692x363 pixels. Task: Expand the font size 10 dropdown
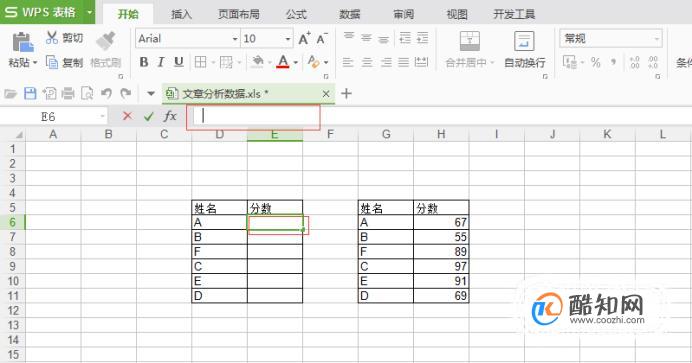tap(288, 39)
